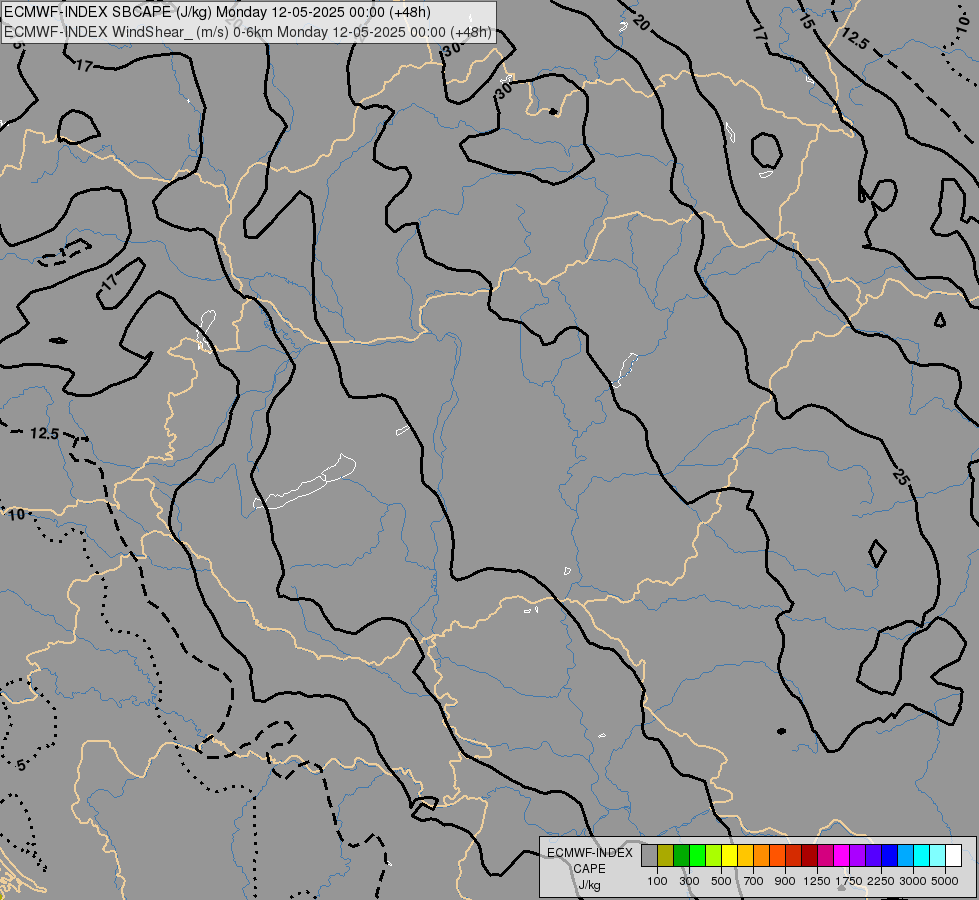Select the pale cyan legend swatch

coord(938,855)
